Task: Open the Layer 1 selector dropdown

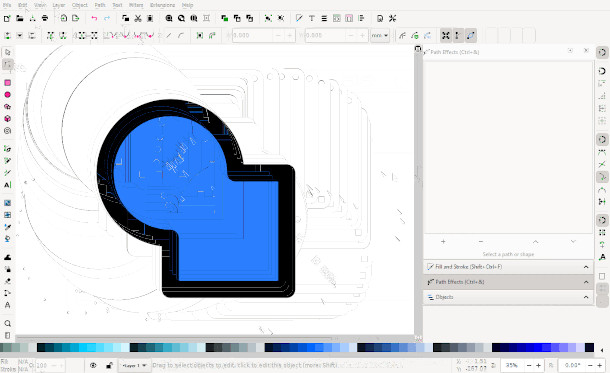Action: click(x=134, y=366)
